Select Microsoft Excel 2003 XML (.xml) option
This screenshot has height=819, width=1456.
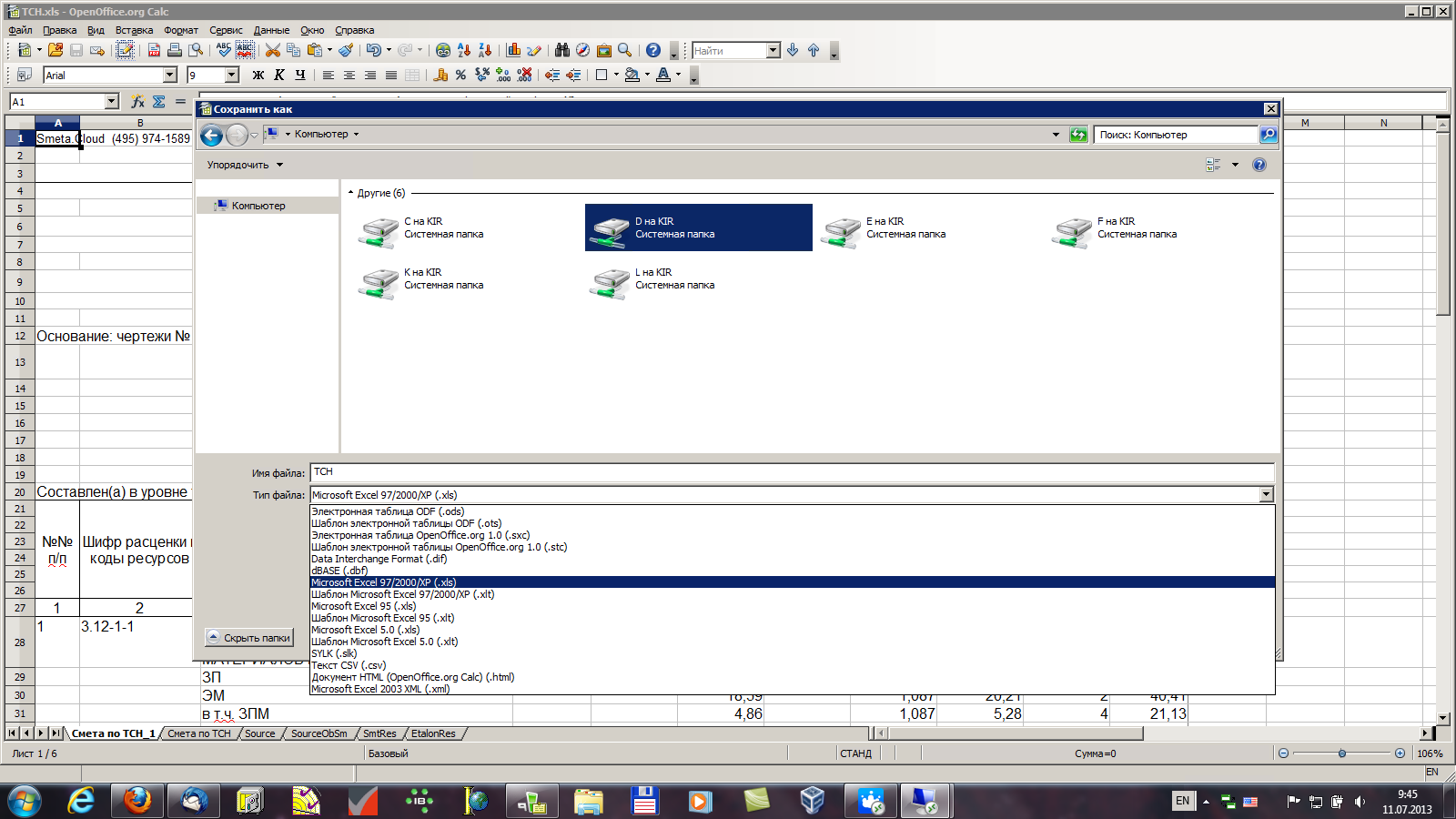tap(792, 689)
